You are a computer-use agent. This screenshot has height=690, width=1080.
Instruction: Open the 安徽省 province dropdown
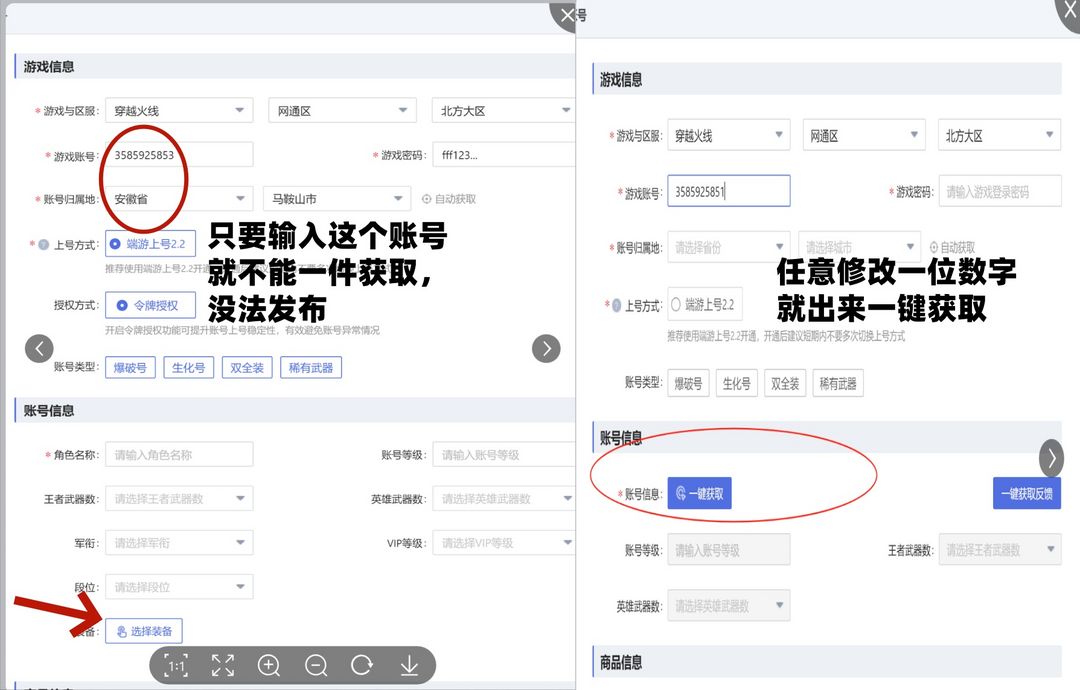[x=178, y=199]
